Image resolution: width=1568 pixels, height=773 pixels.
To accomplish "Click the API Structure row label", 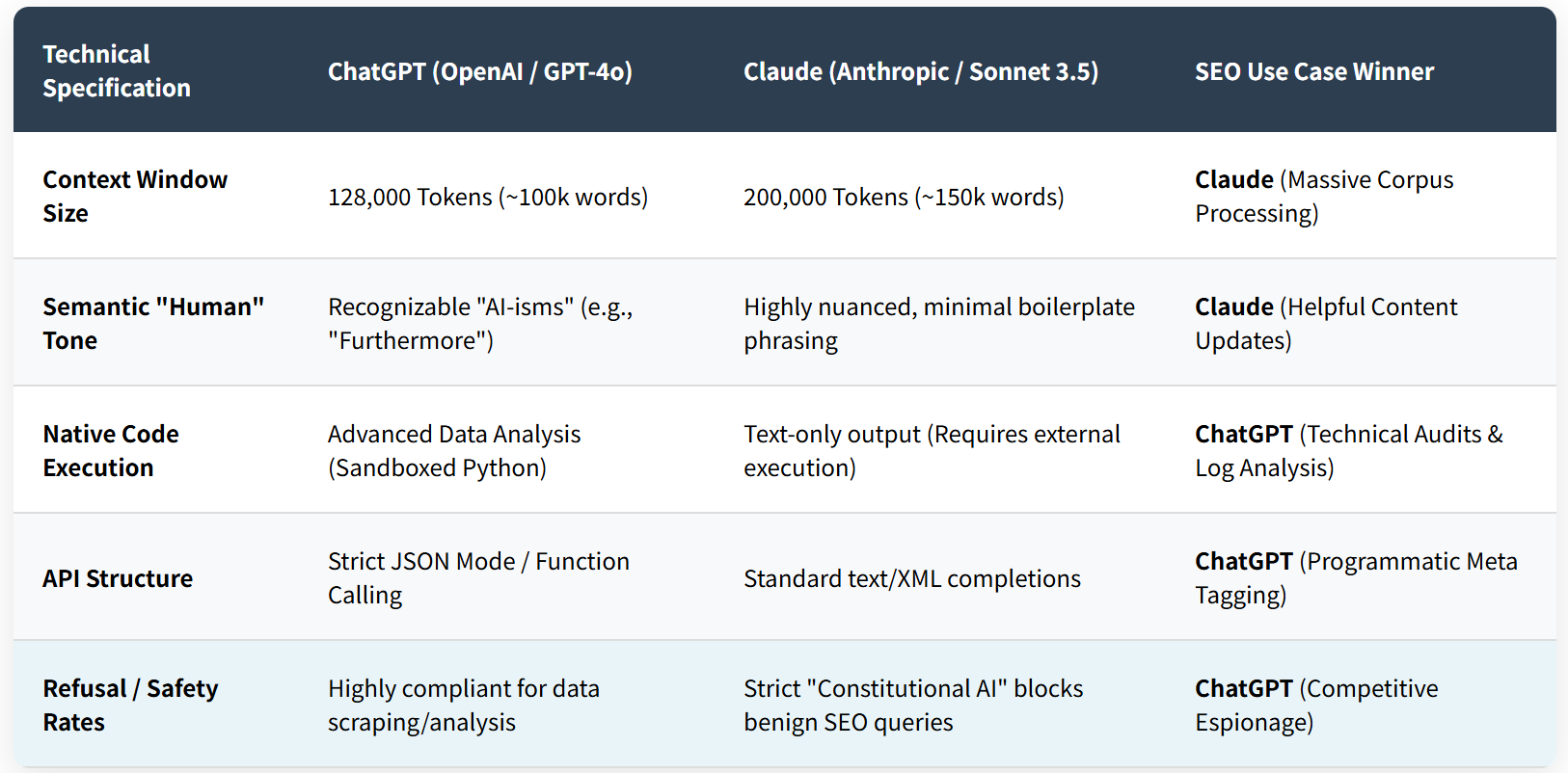I will (118, 578).
